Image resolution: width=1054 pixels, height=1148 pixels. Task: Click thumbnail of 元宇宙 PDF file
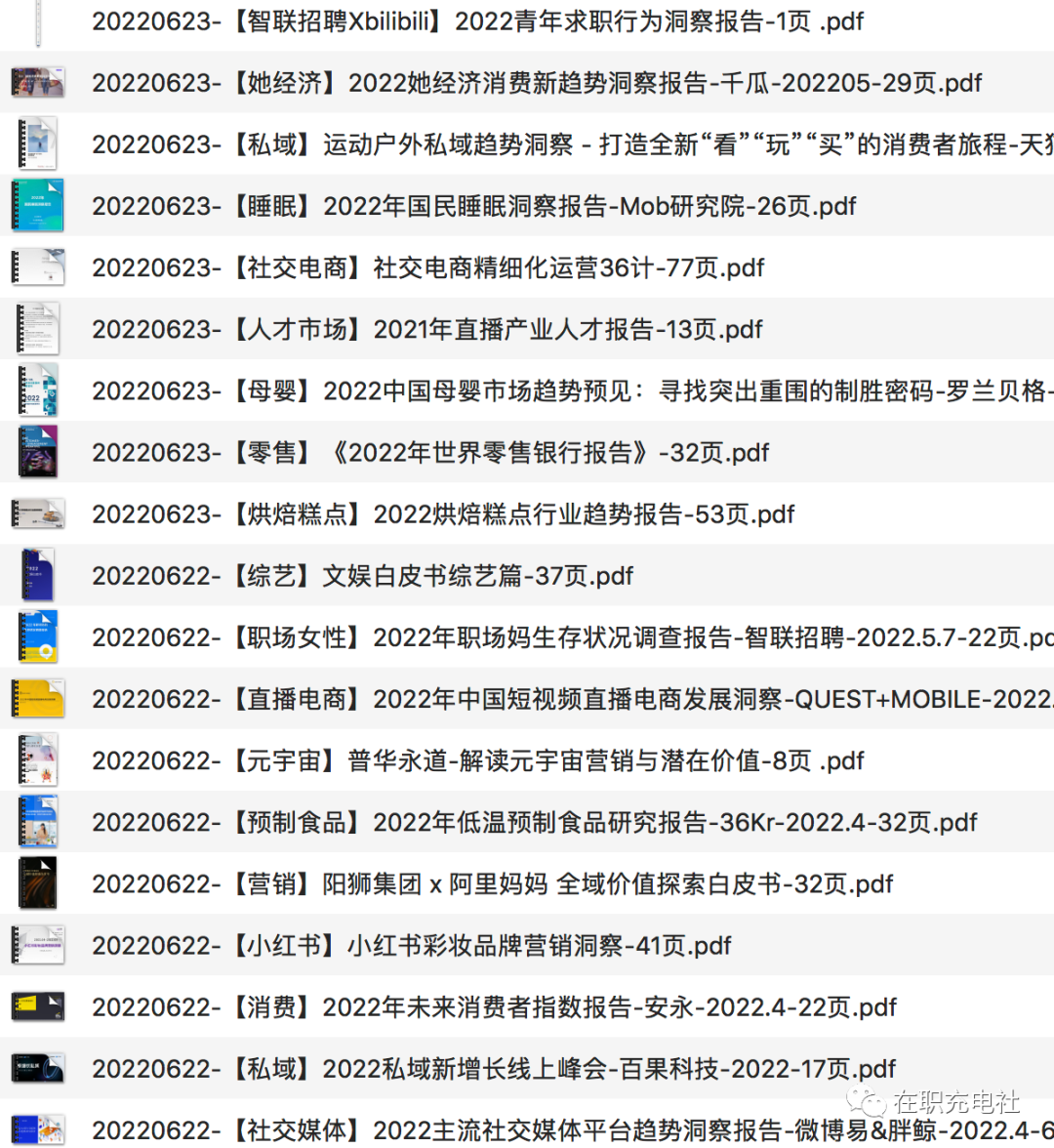38,760
